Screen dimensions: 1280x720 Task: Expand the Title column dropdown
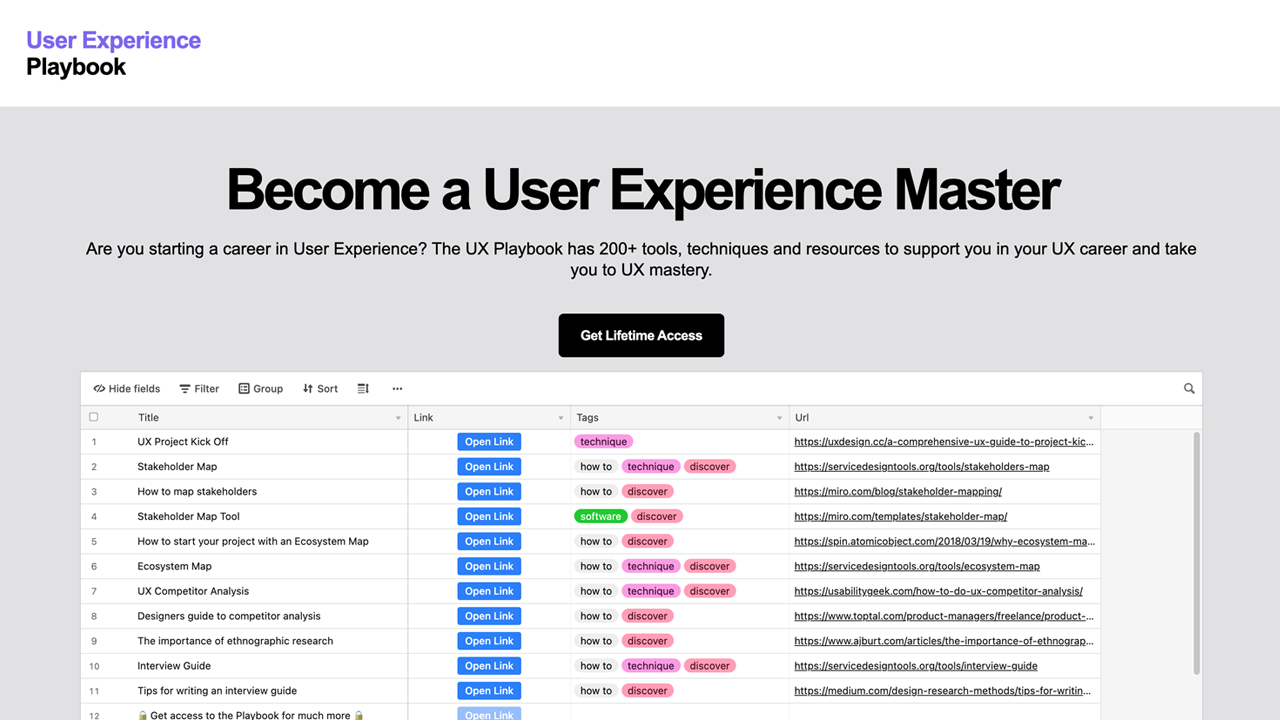coord(398,417)
